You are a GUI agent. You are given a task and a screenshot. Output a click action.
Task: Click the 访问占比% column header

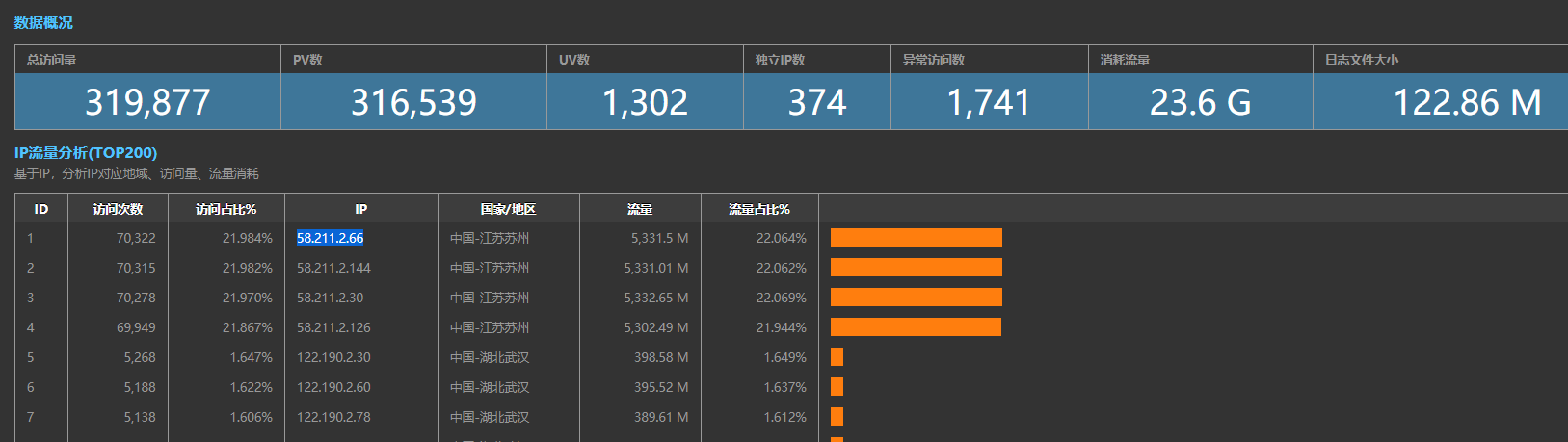[226, 209]
